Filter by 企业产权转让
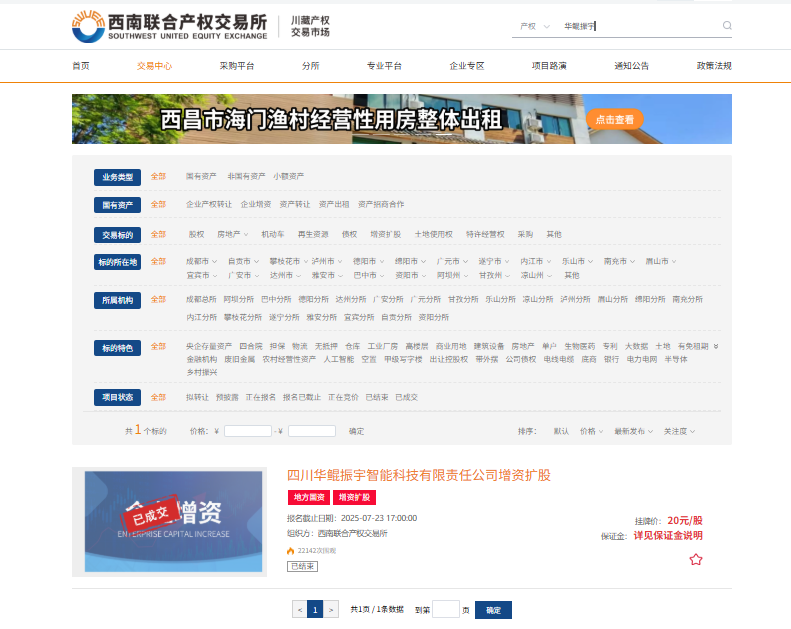 (x=209, y=204)
